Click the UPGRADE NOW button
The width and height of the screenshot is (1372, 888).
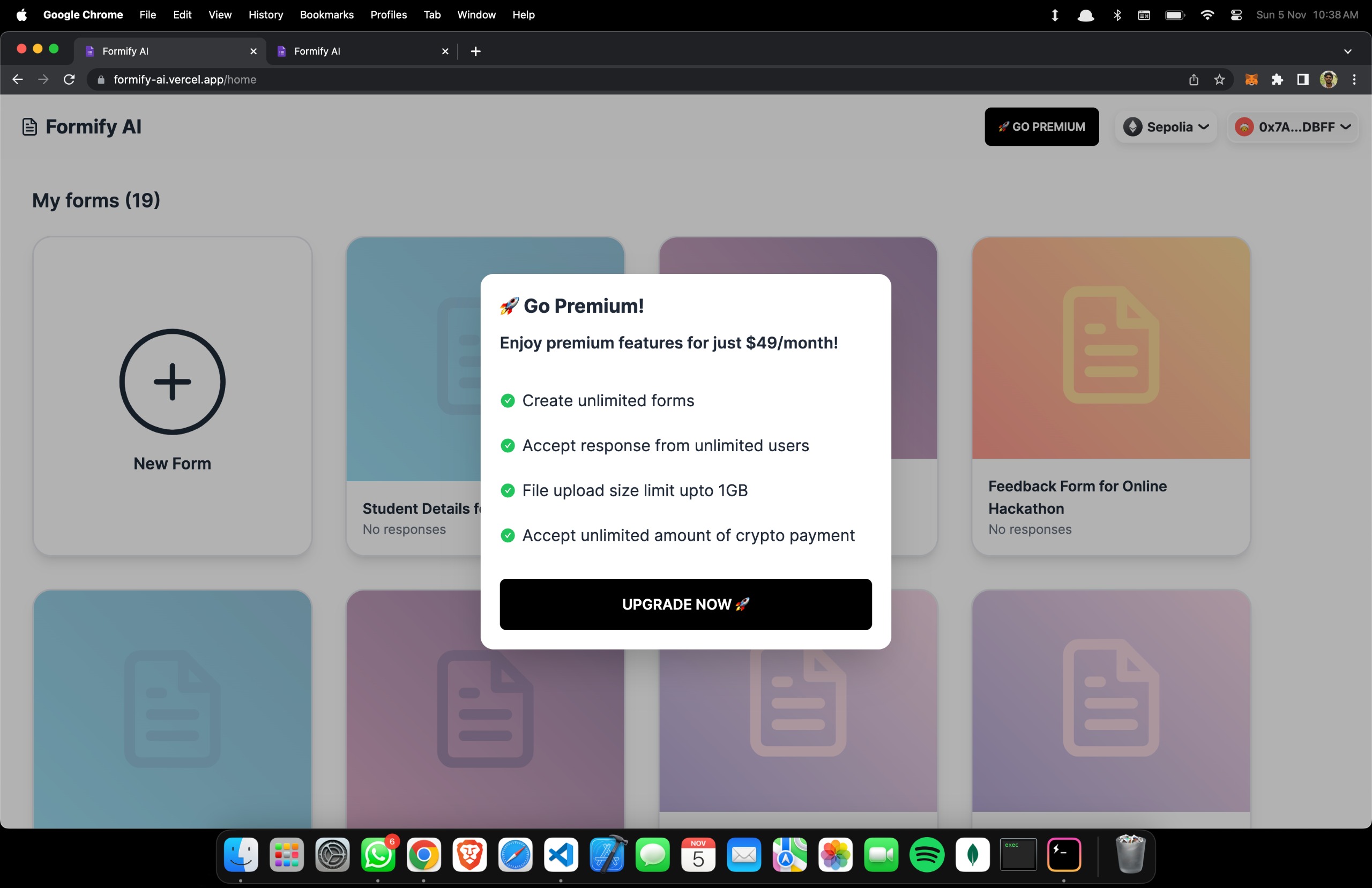(685, 605)
